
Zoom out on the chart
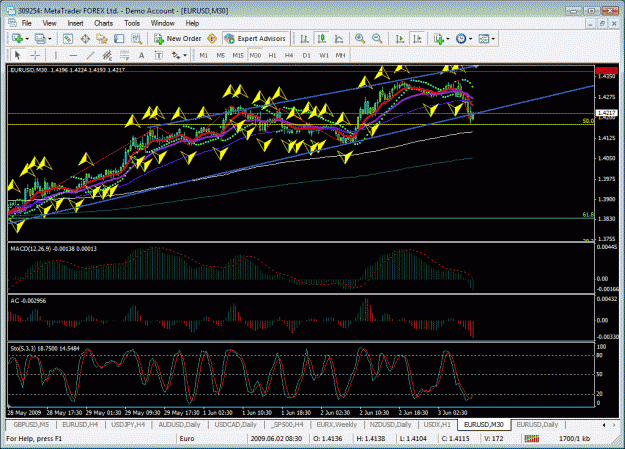[377, 39]
